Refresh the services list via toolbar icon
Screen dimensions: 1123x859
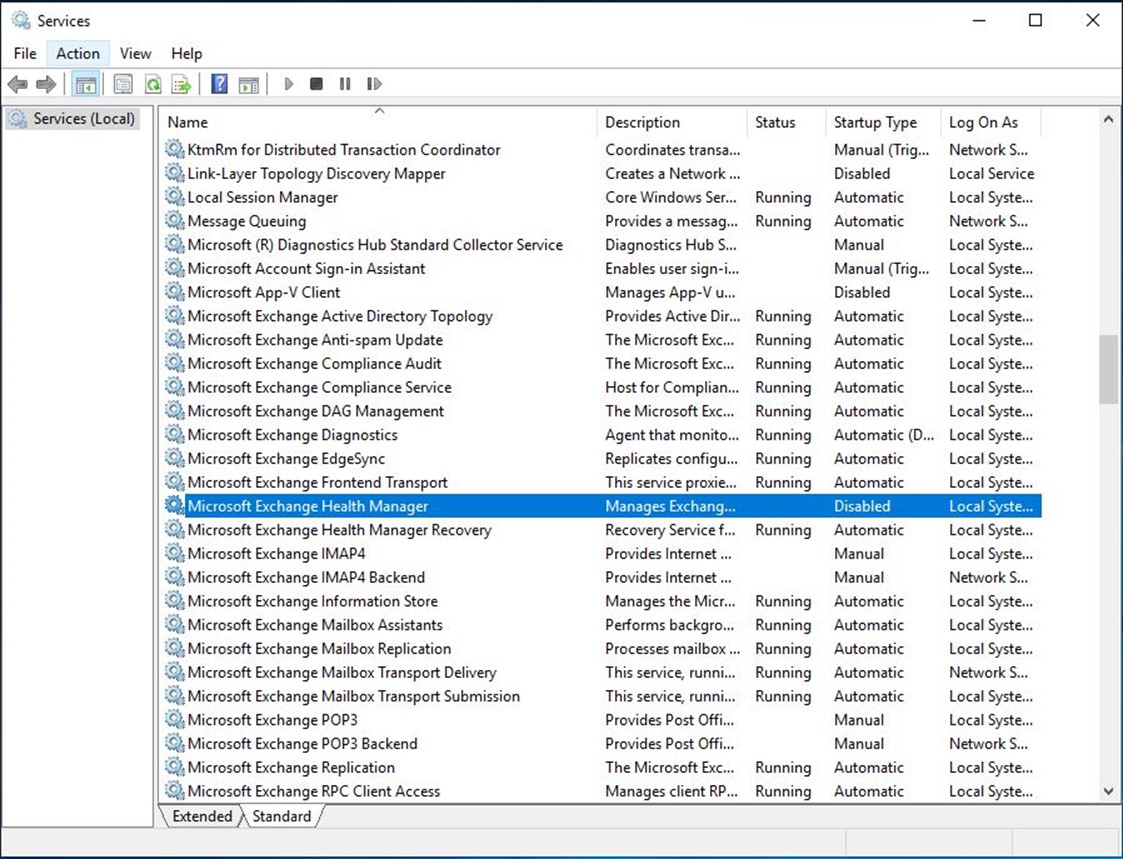[x=153, y=85]
